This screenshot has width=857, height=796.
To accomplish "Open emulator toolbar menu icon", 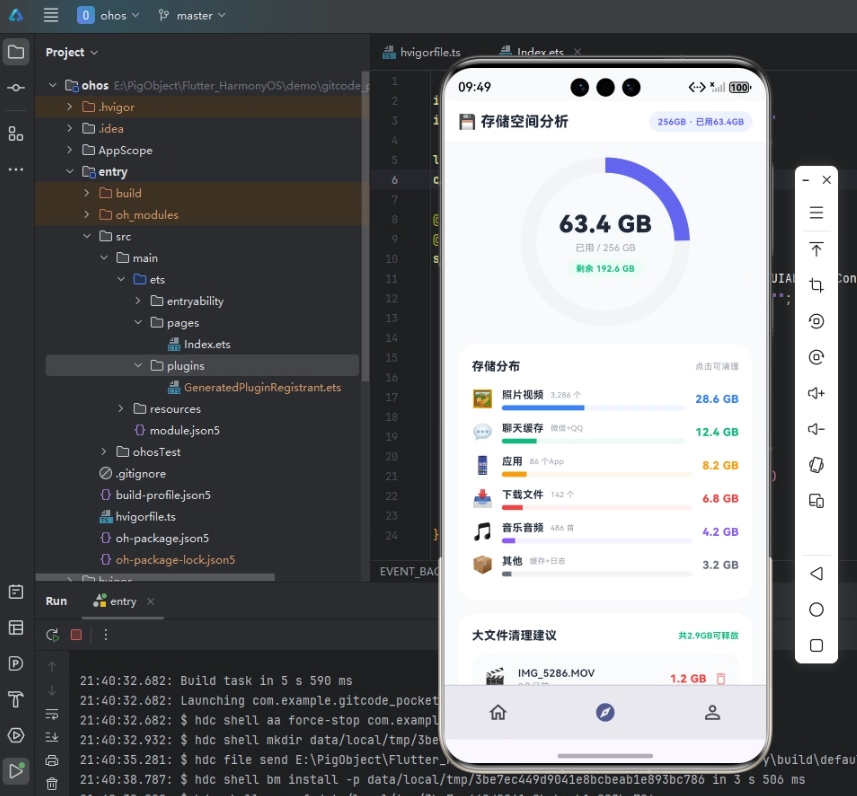I will [816, 213].
